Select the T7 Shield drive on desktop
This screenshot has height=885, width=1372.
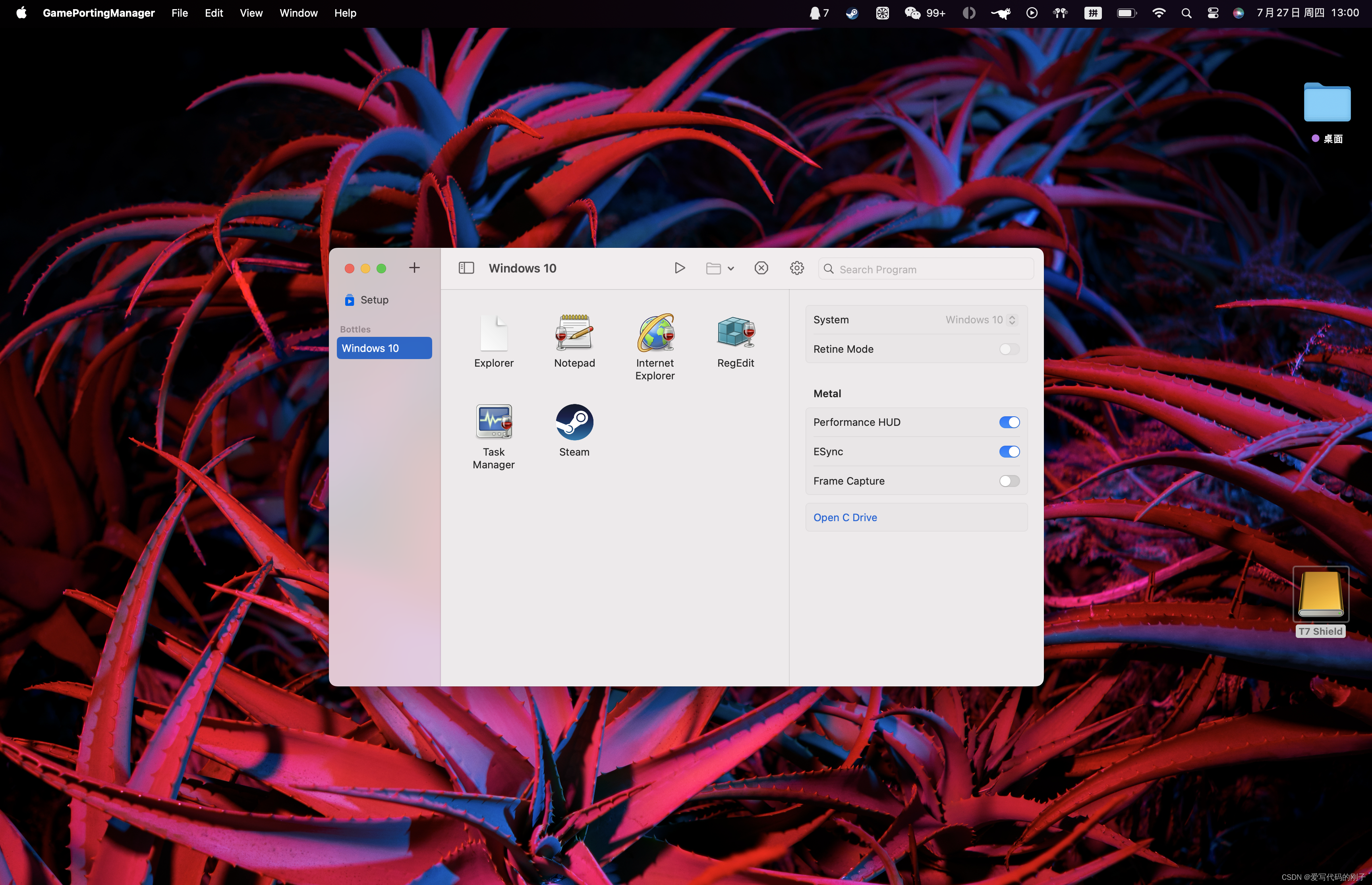pos(1320,602)
